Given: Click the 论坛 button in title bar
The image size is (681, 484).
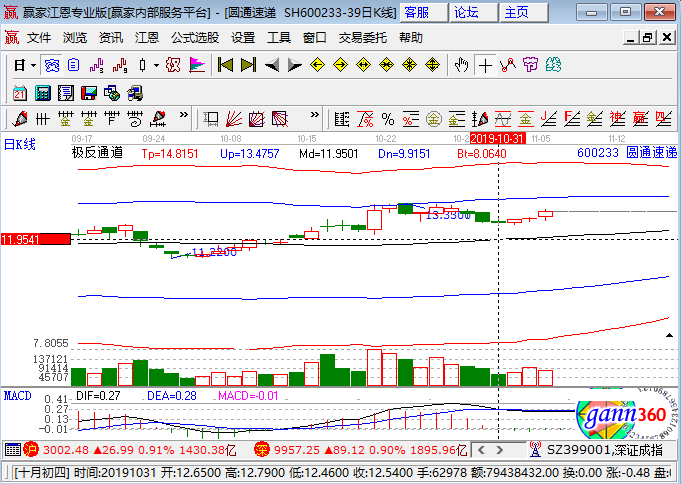Looking at the screenshot, I should click(x=473, y=13).
